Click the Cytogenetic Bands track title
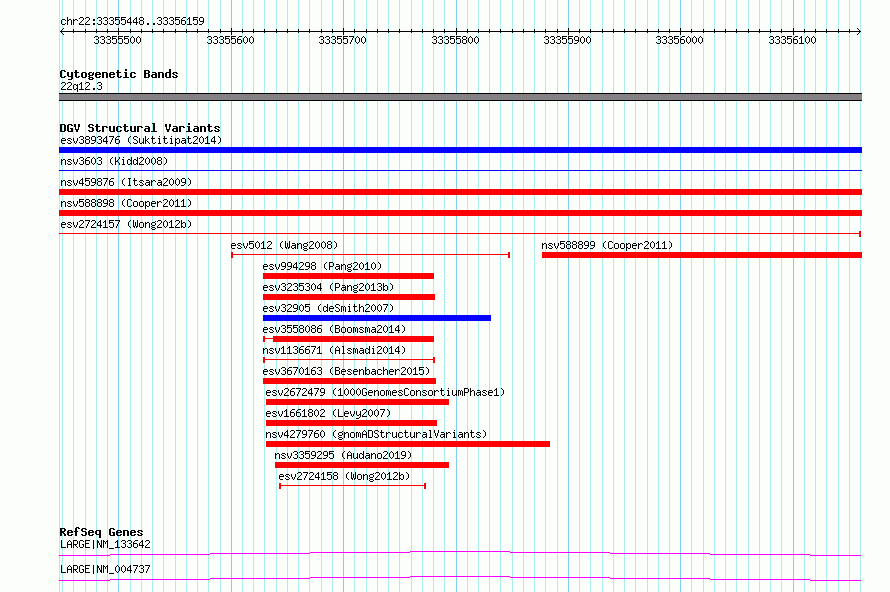Viewport: 890px width, 592px height. pyautogui.click(x=119, y=74)
